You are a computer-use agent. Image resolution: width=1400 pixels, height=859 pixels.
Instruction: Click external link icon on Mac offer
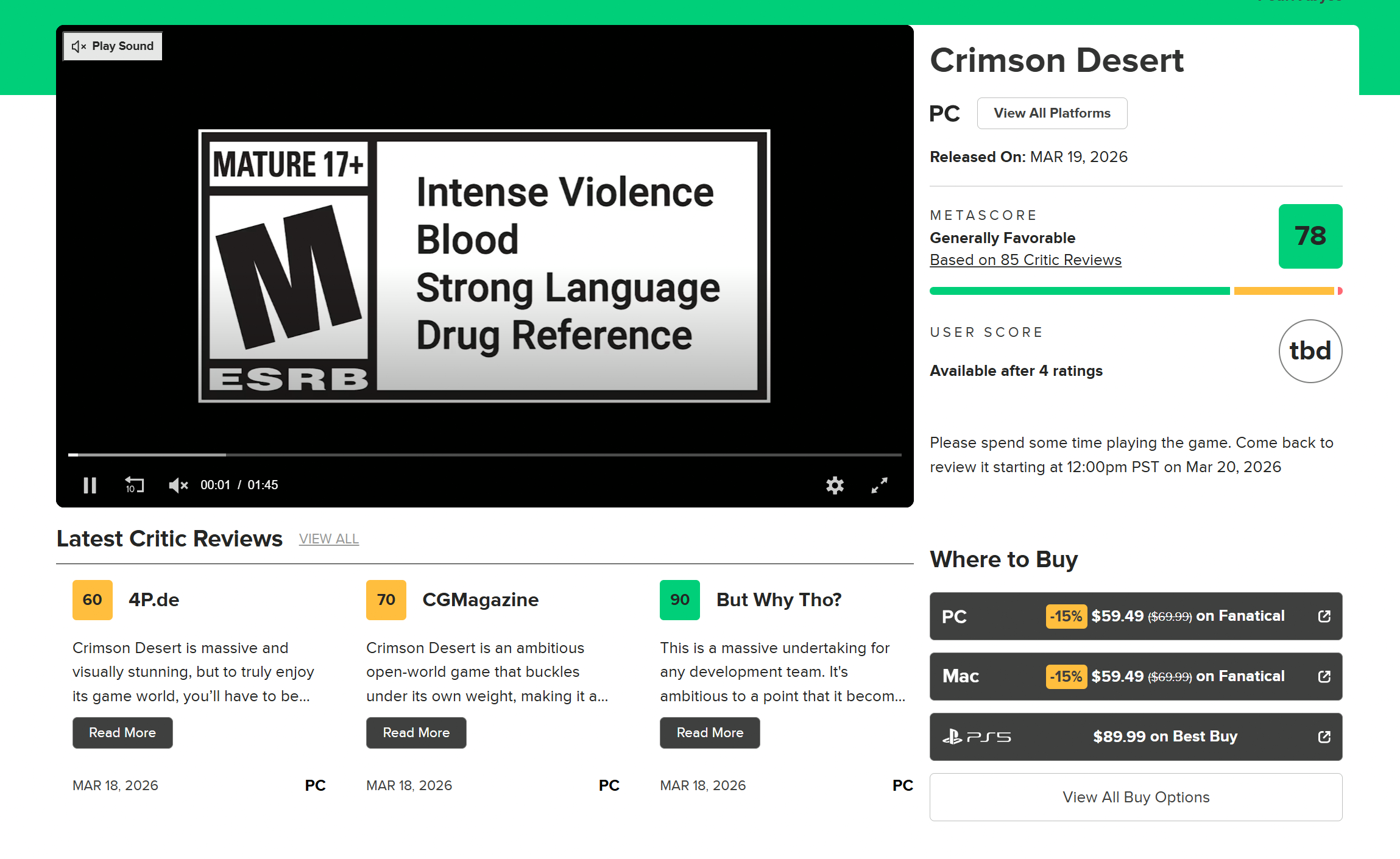click(1324, 677)
